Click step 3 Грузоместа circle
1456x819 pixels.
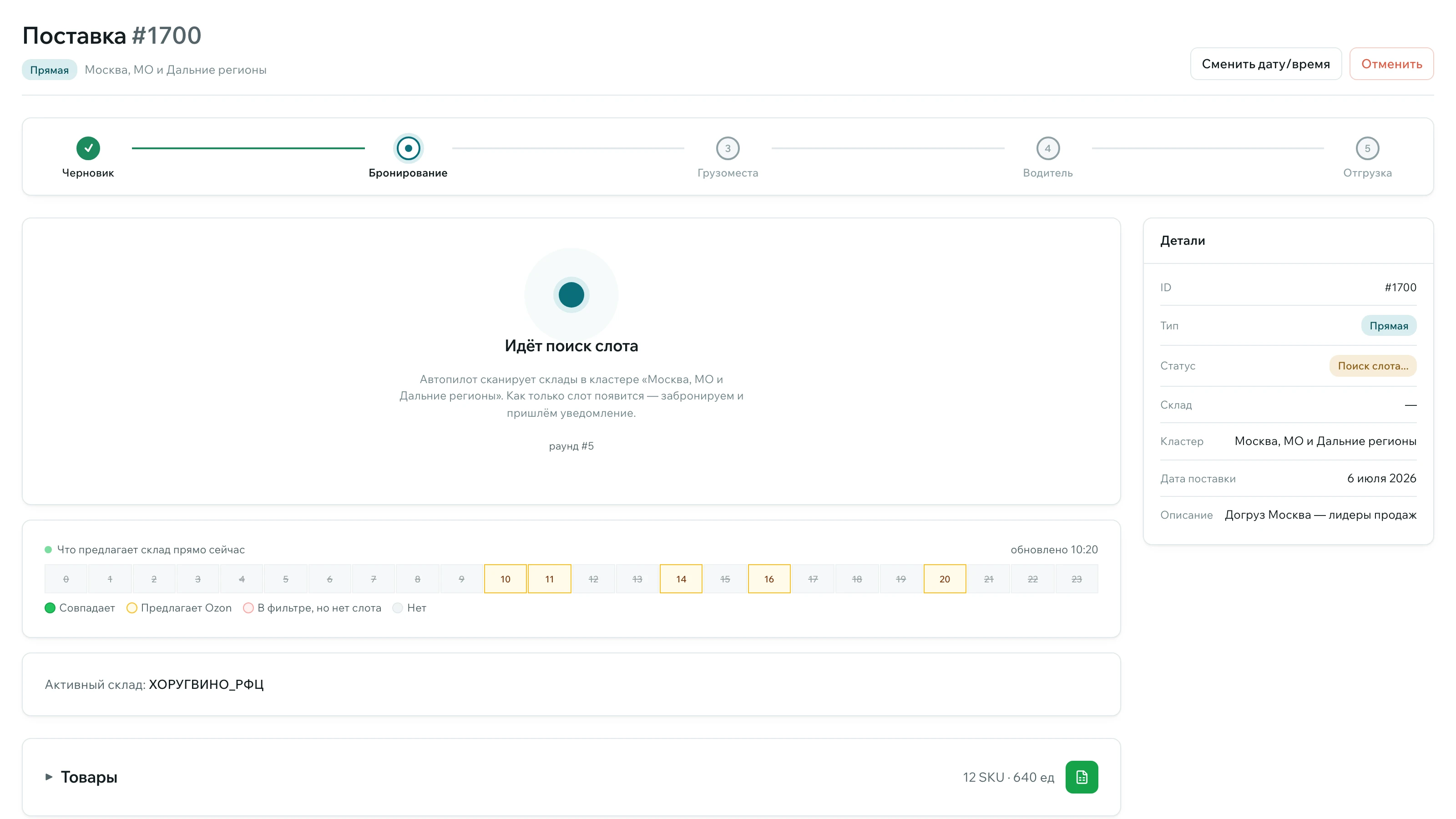(728, 148)
